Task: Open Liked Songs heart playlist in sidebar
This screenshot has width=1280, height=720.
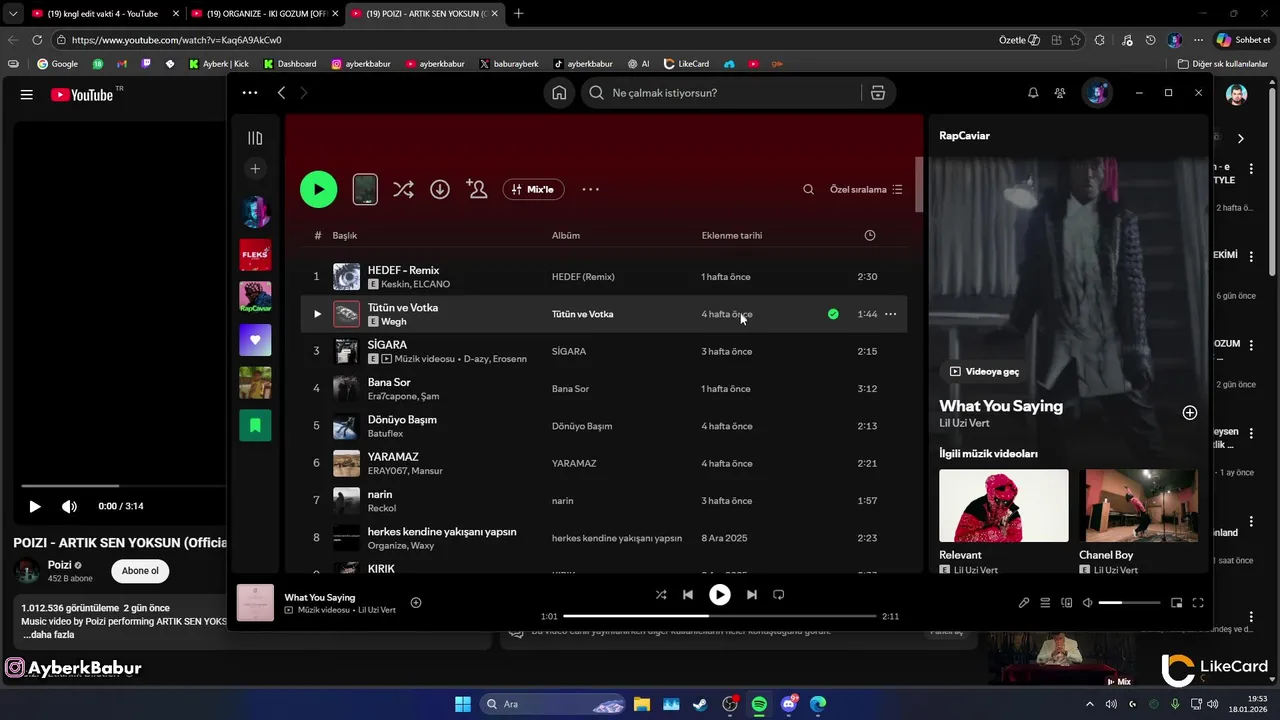Action: tap(255, 340)
